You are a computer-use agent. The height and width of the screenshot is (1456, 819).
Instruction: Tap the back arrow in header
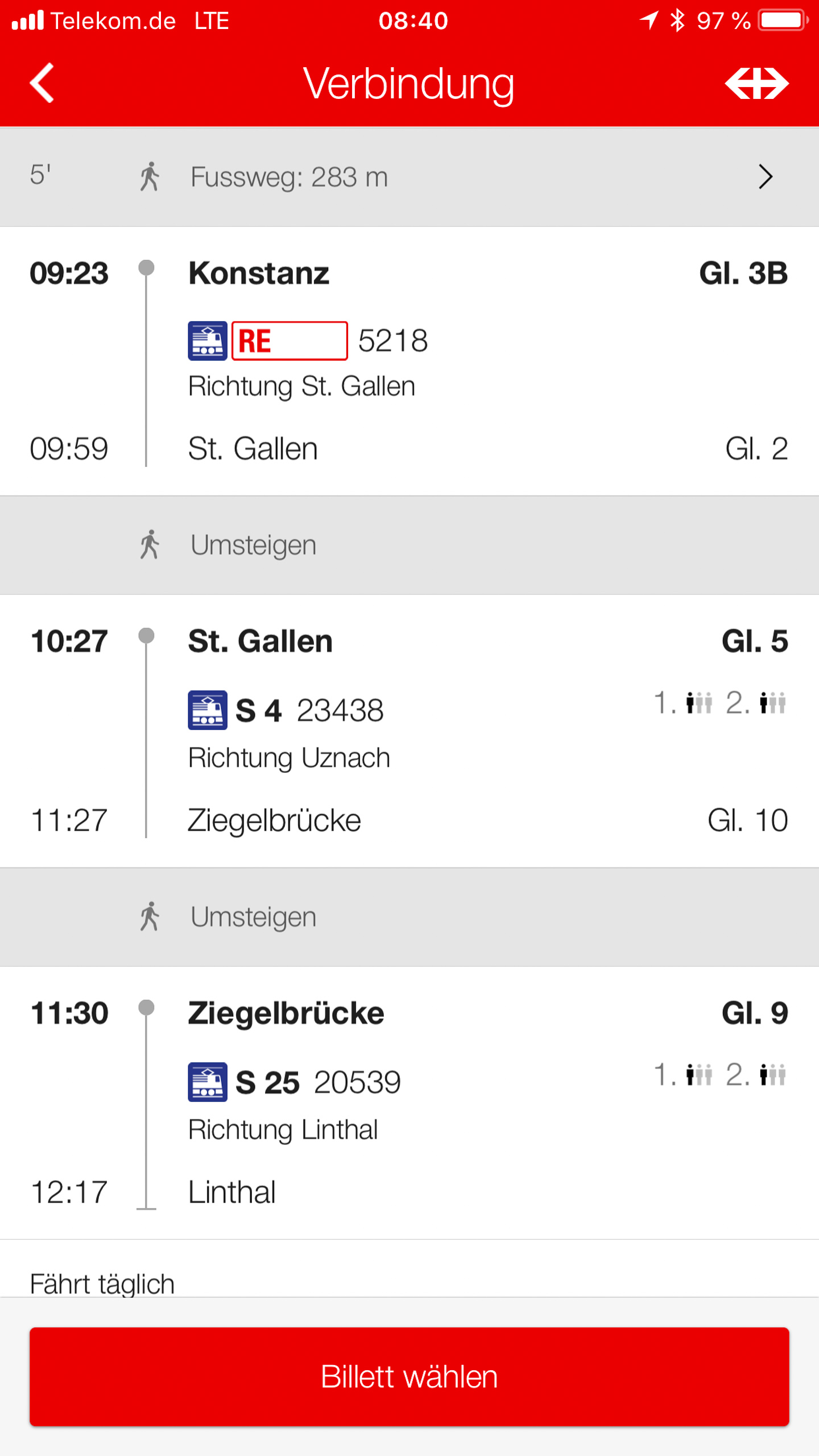[43, 83]
